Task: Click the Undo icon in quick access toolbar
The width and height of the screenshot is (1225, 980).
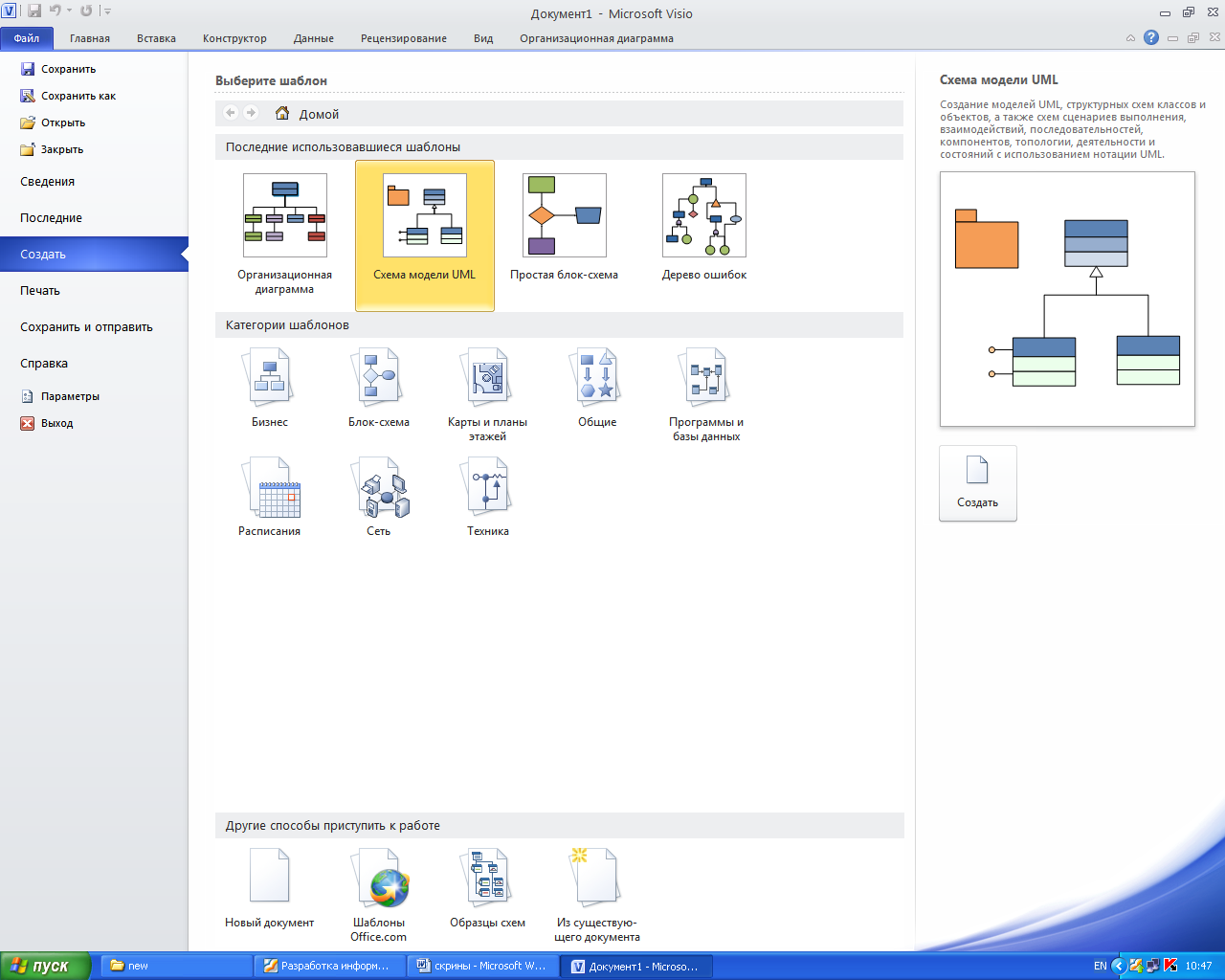Action: pyautogui.click(x=55, y=11)
